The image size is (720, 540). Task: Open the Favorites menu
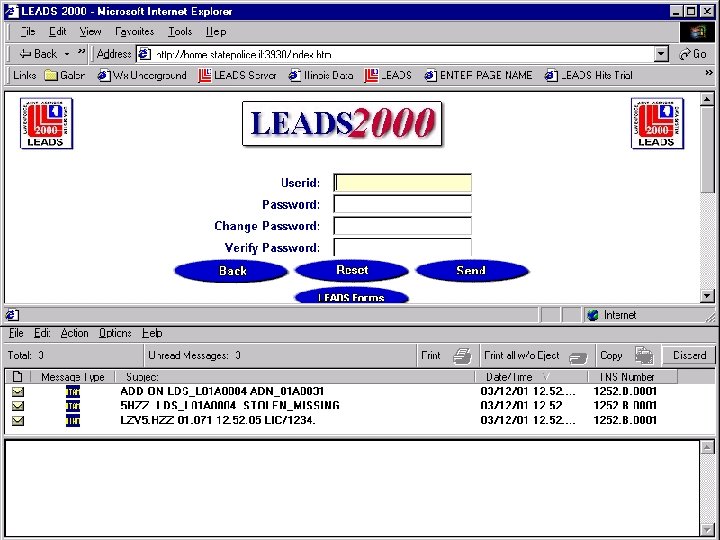coord(135,32)
